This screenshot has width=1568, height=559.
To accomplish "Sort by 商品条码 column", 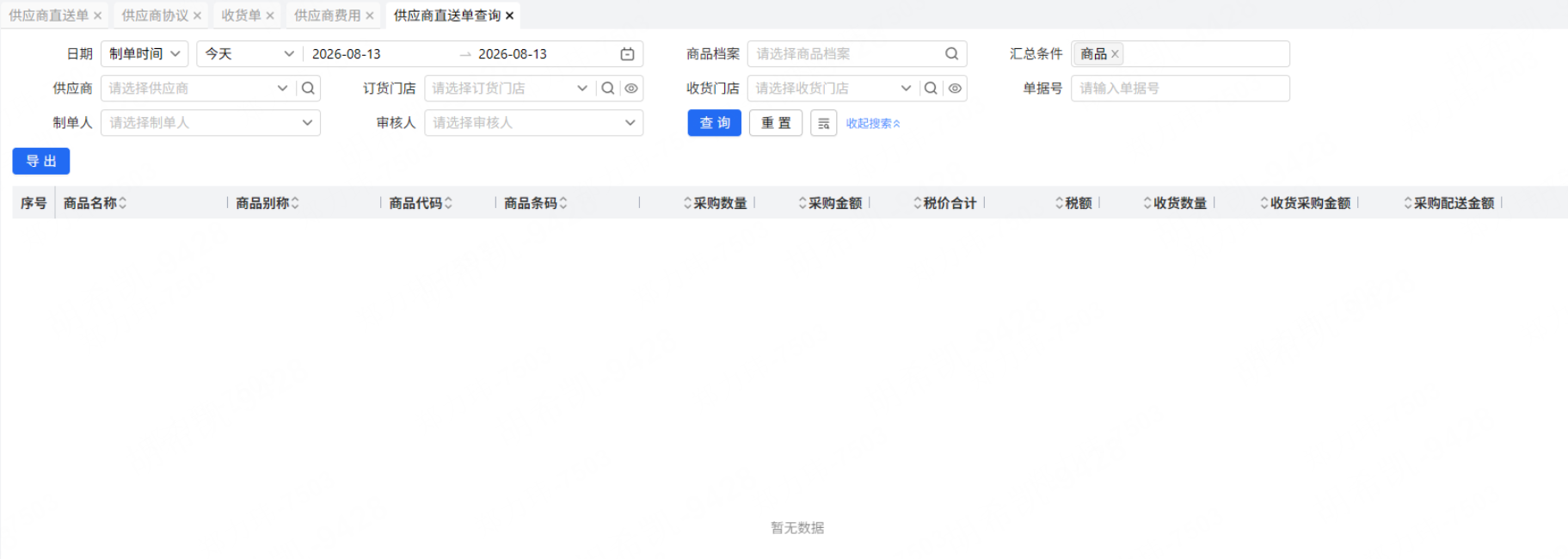I will 563,203.
